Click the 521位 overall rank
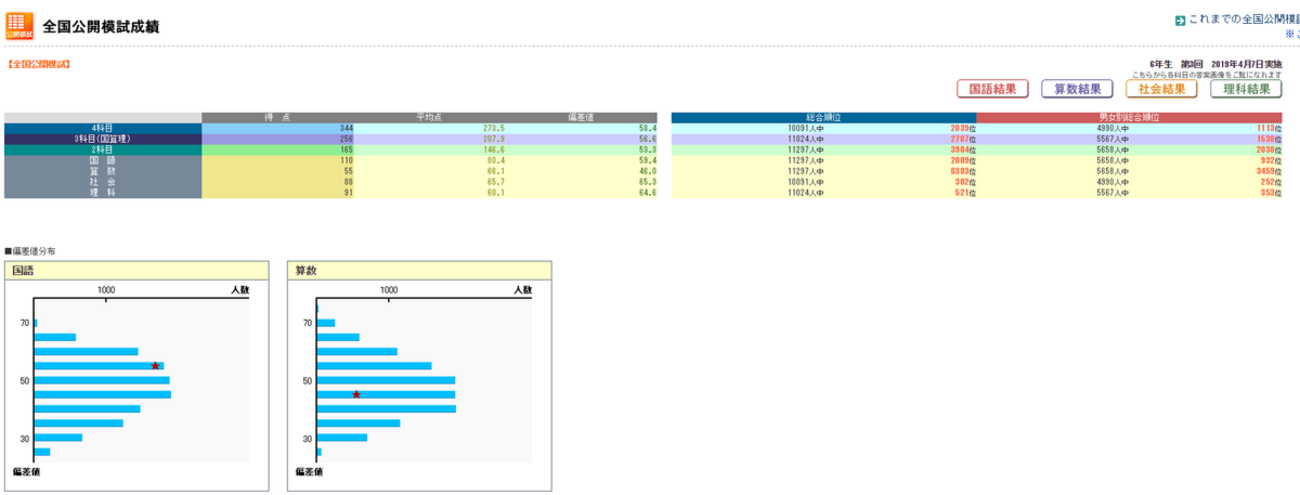 [x=964, y=193]
